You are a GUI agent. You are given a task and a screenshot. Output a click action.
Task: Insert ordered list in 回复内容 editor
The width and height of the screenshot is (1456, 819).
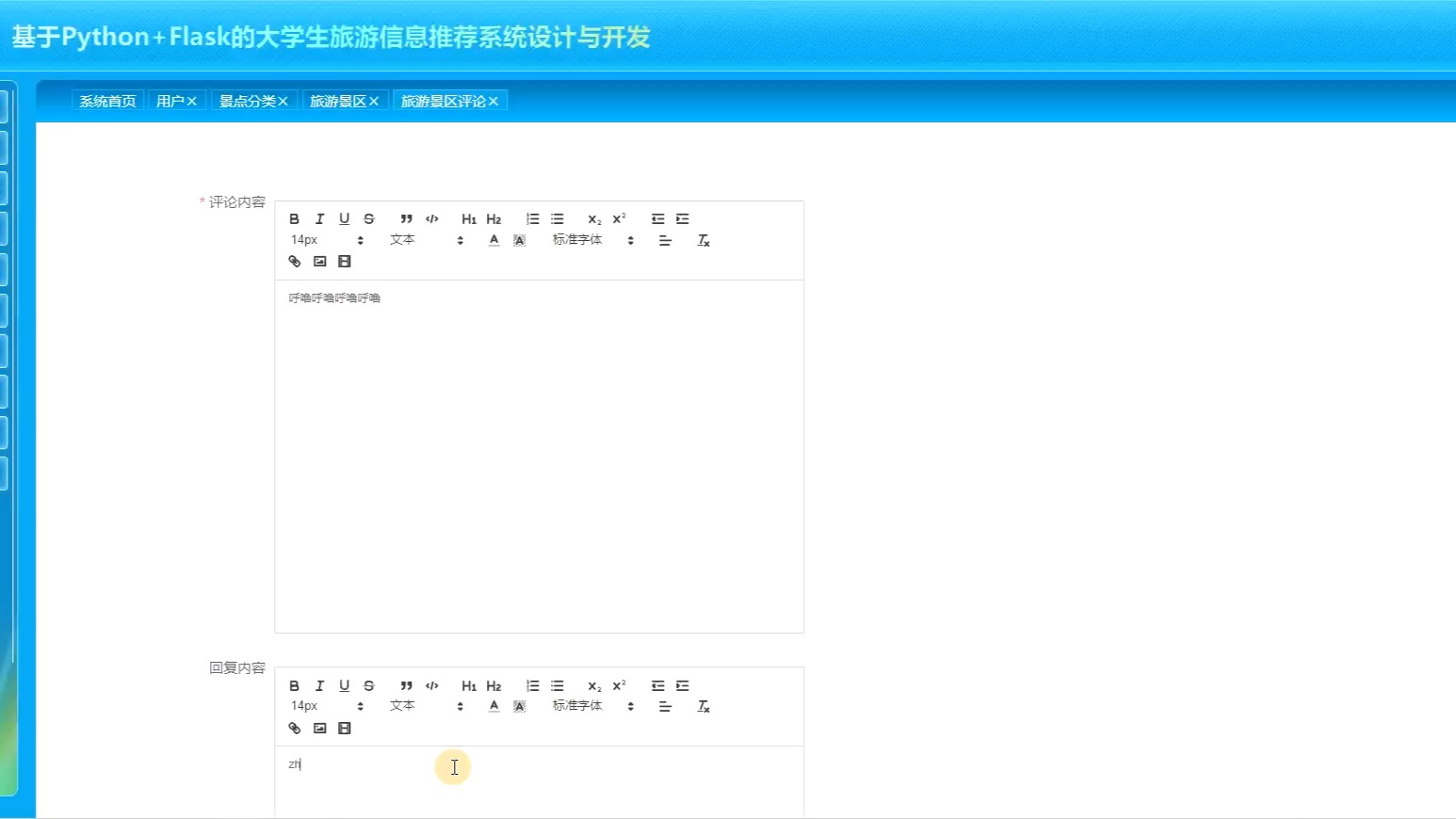point(532,686)
